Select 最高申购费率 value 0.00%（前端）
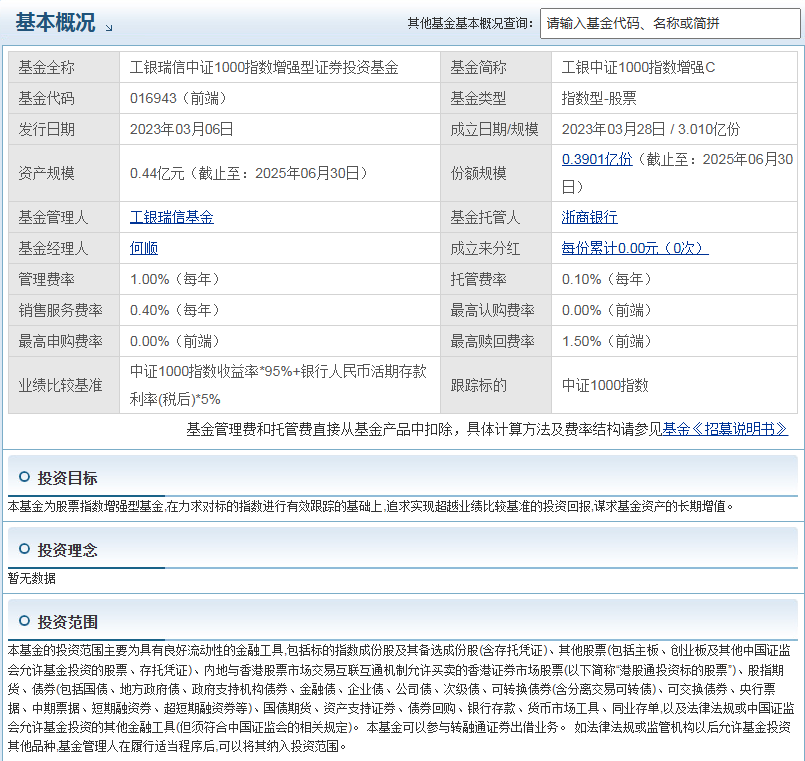This screenshot has height=761, width=805. click(x=175, y=341)
